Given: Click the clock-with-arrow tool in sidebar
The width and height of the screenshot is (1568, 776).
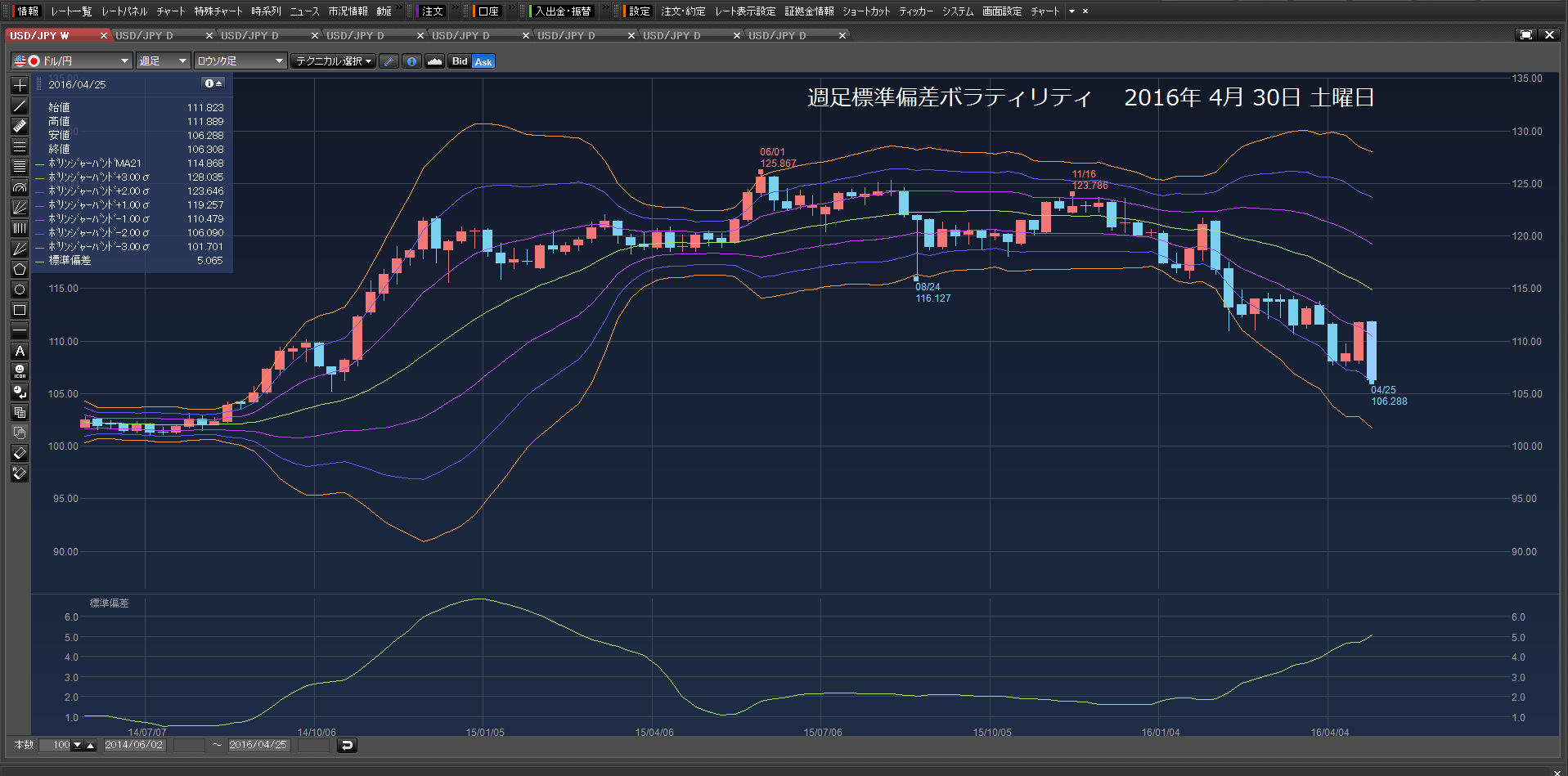Looking at the screenshot, I should tap(20, 392).
